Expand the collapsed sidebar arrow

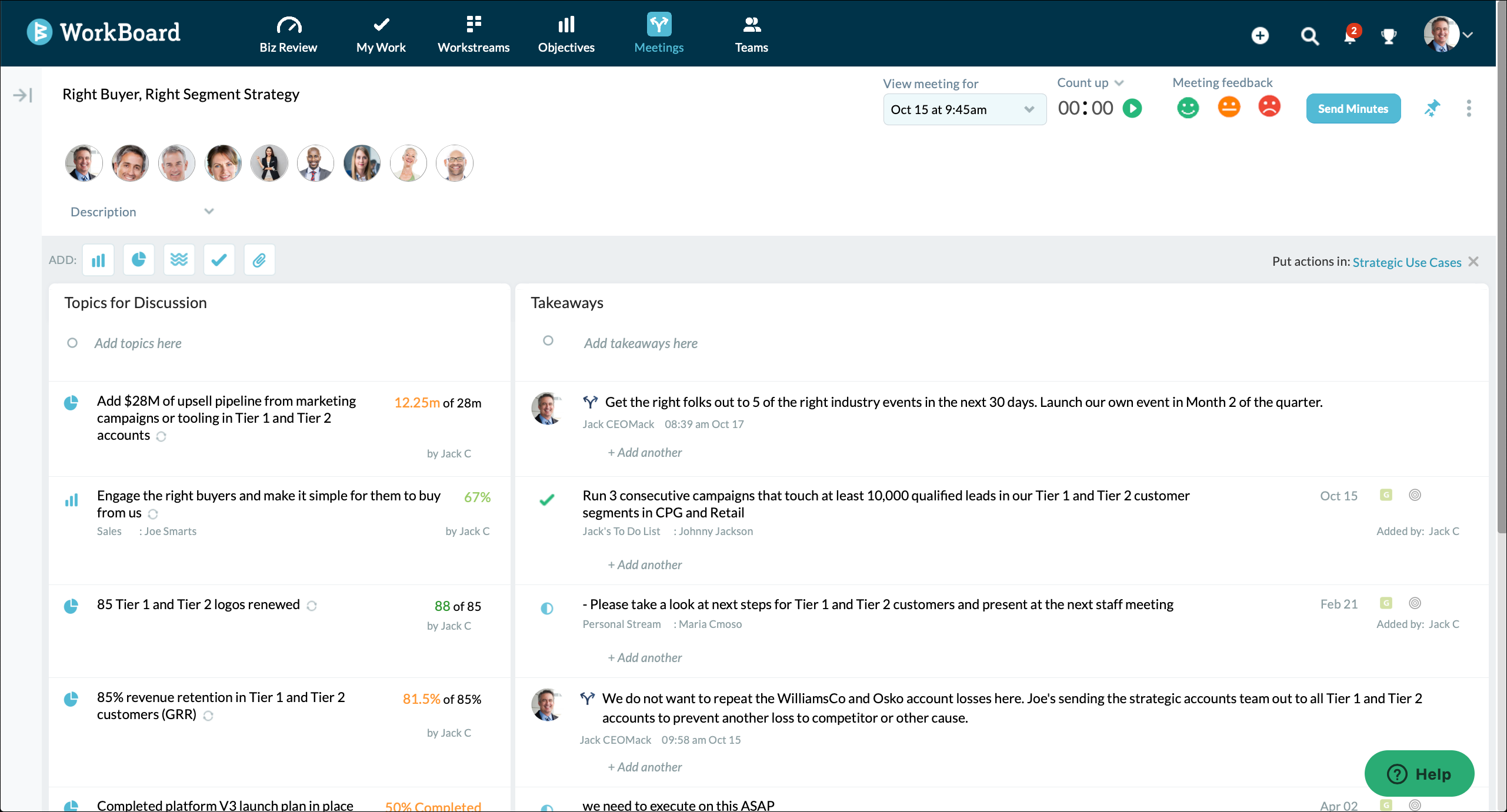point(22,95)
